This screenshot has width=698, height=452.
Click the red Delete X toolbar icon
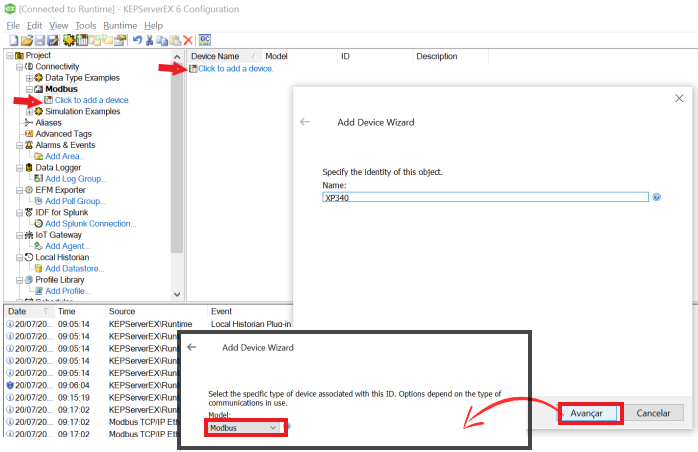tap(187, 40)
